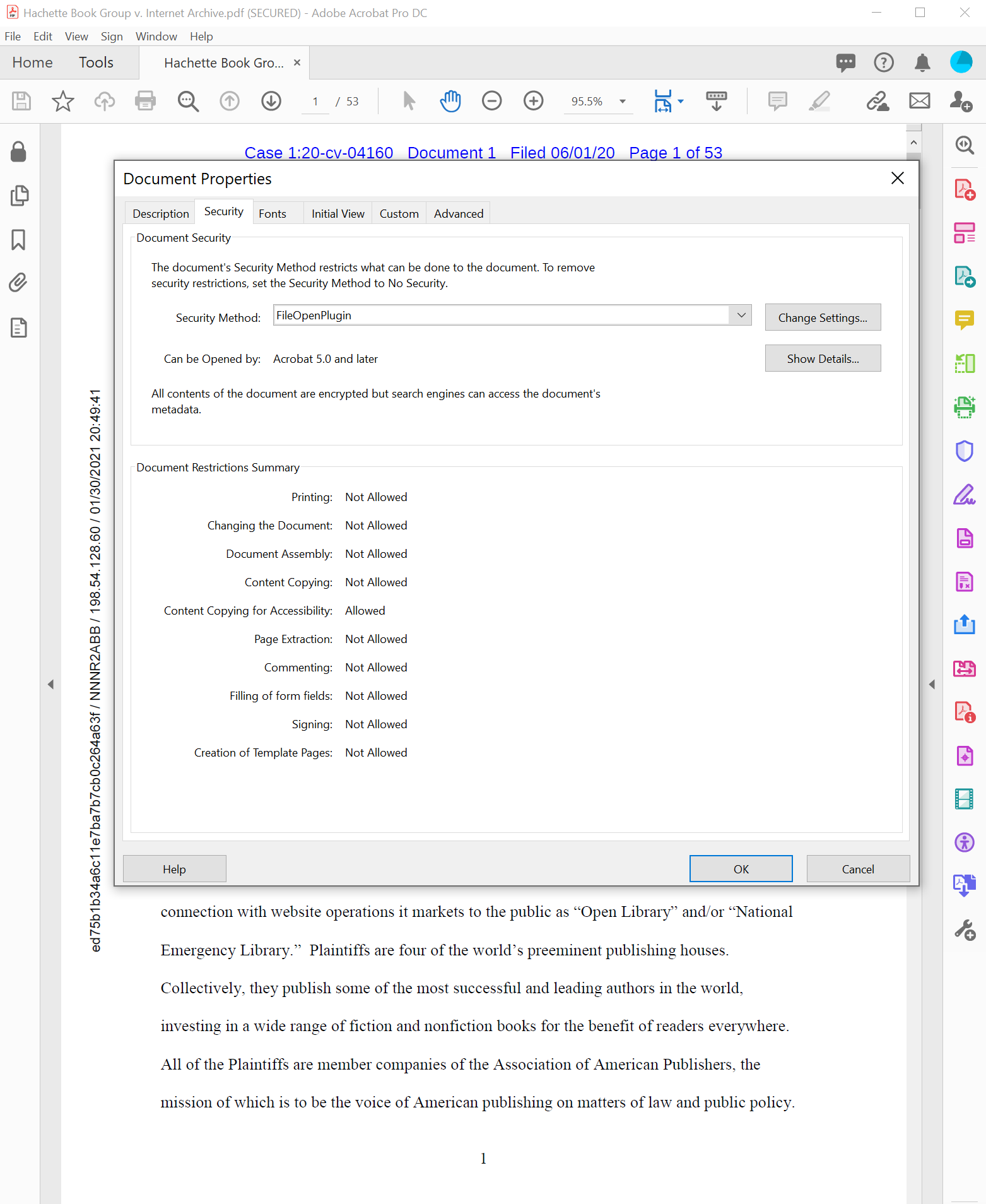Switch to the Description tab
The image size is (986, 1204).
(x=161, y=213)
